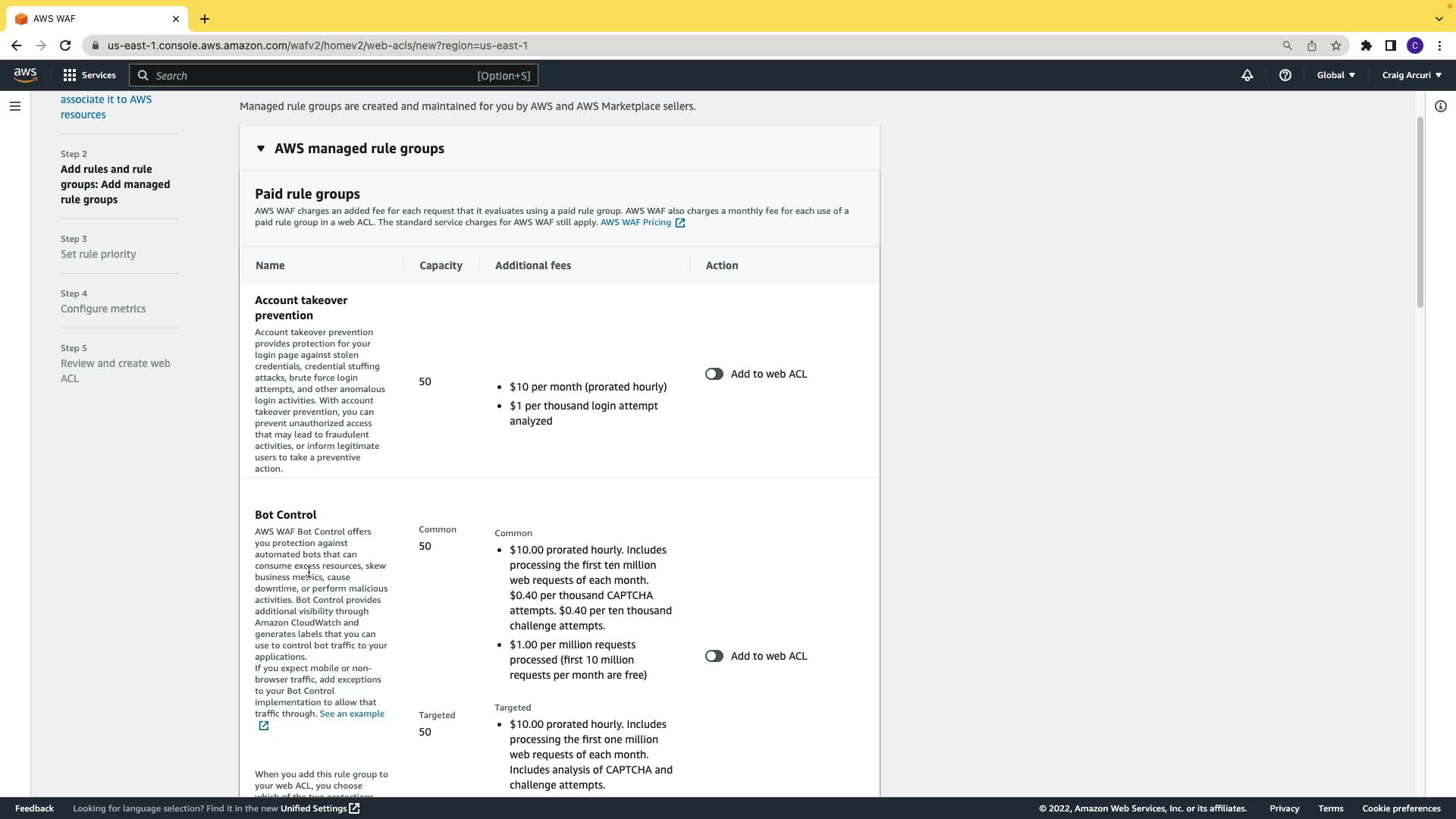Image resolution: width=1456 pixels, height=819 pixels.
Task: Open the notifications bell
Action: click(1247, 75)
